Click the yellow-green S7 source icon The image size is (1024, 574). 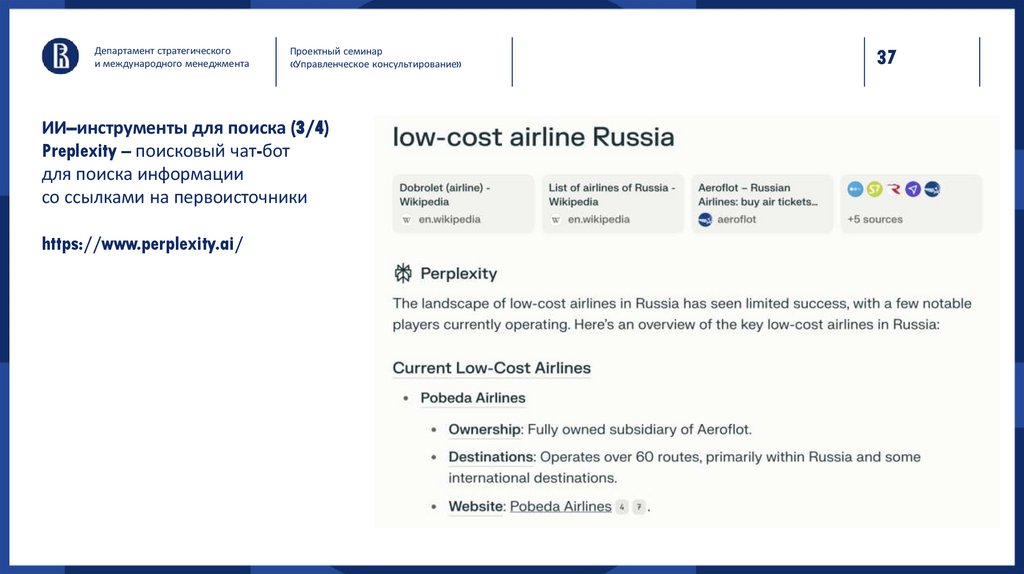pyautogui.click(x=875, y=189)
